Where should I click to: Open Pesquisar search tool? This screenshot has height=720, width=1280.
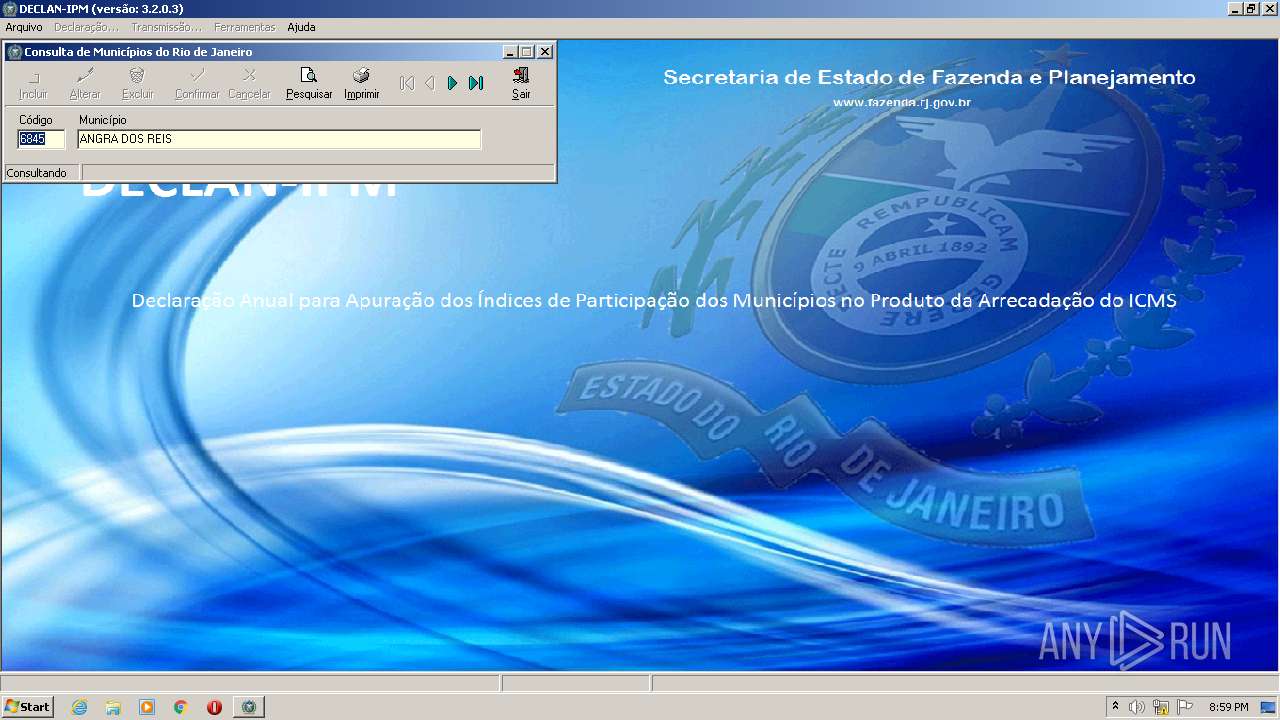[x=309, y=84]
